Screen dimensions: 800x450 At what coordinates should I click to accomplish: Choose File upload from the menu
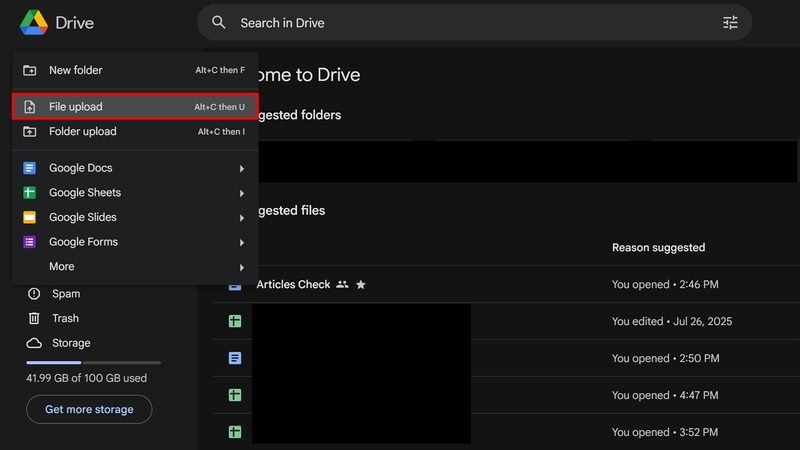tap(135, 107)
